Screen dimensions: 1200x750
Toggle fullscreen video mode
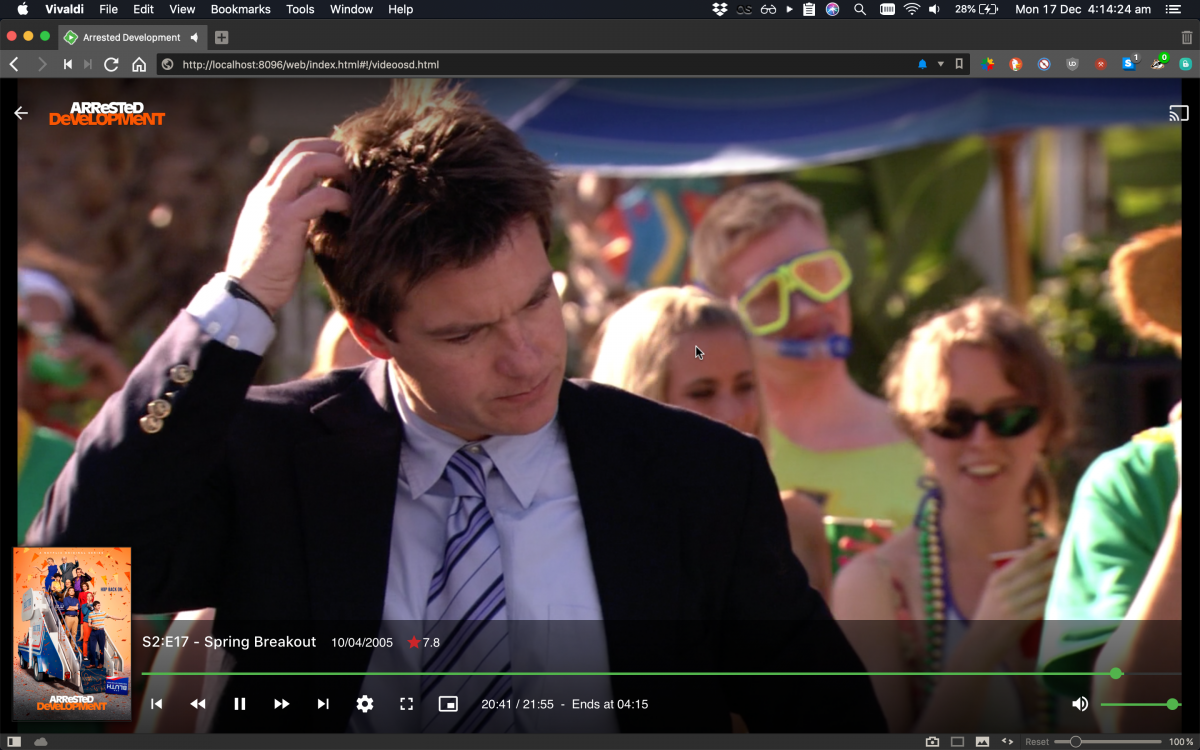click(407, 704)
